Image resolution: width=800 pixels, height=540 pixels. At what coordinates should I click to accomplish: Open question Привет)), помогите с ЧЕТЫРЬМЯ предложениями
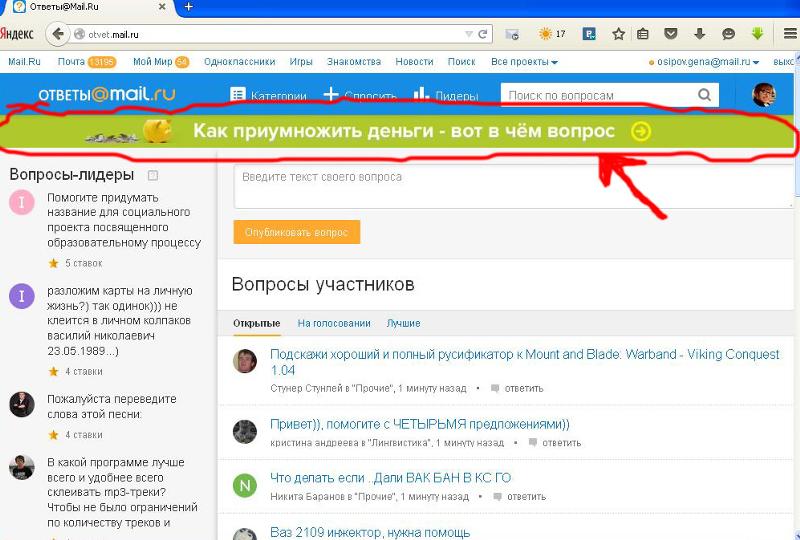tap(419, 424)
